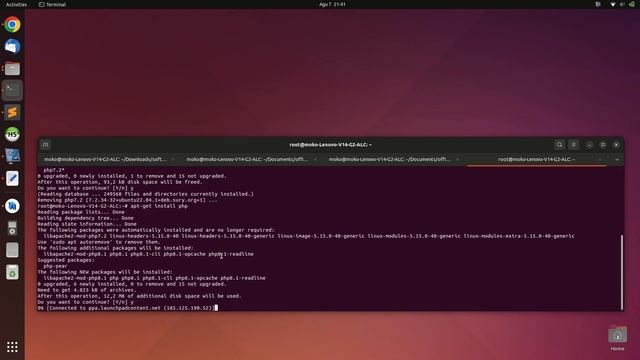
Task: Open the Terminal app menu in top bar
Action: point(52,4)
